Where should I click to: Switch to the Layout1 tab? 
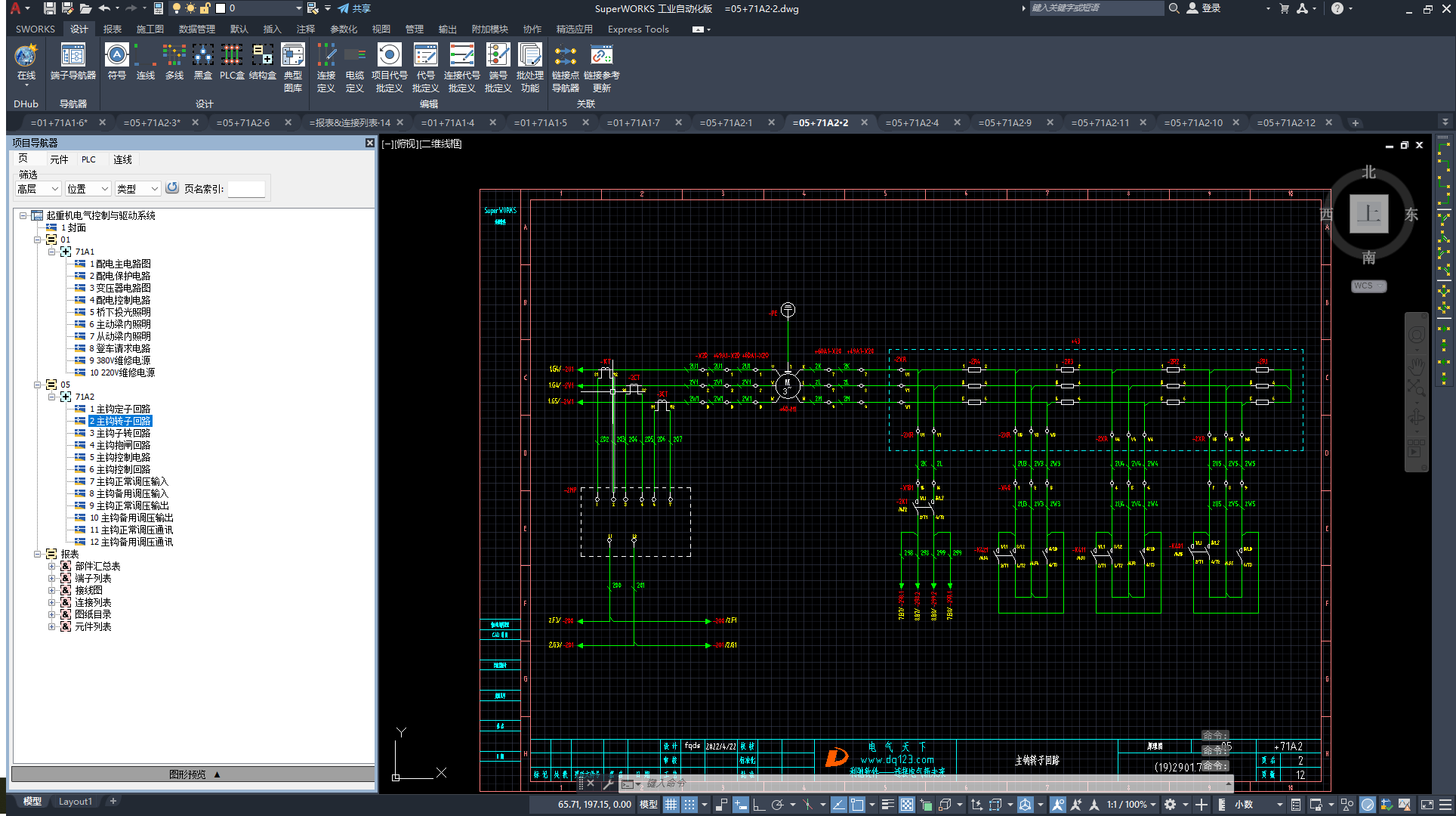pyautogui.click(x=76, y=802)
